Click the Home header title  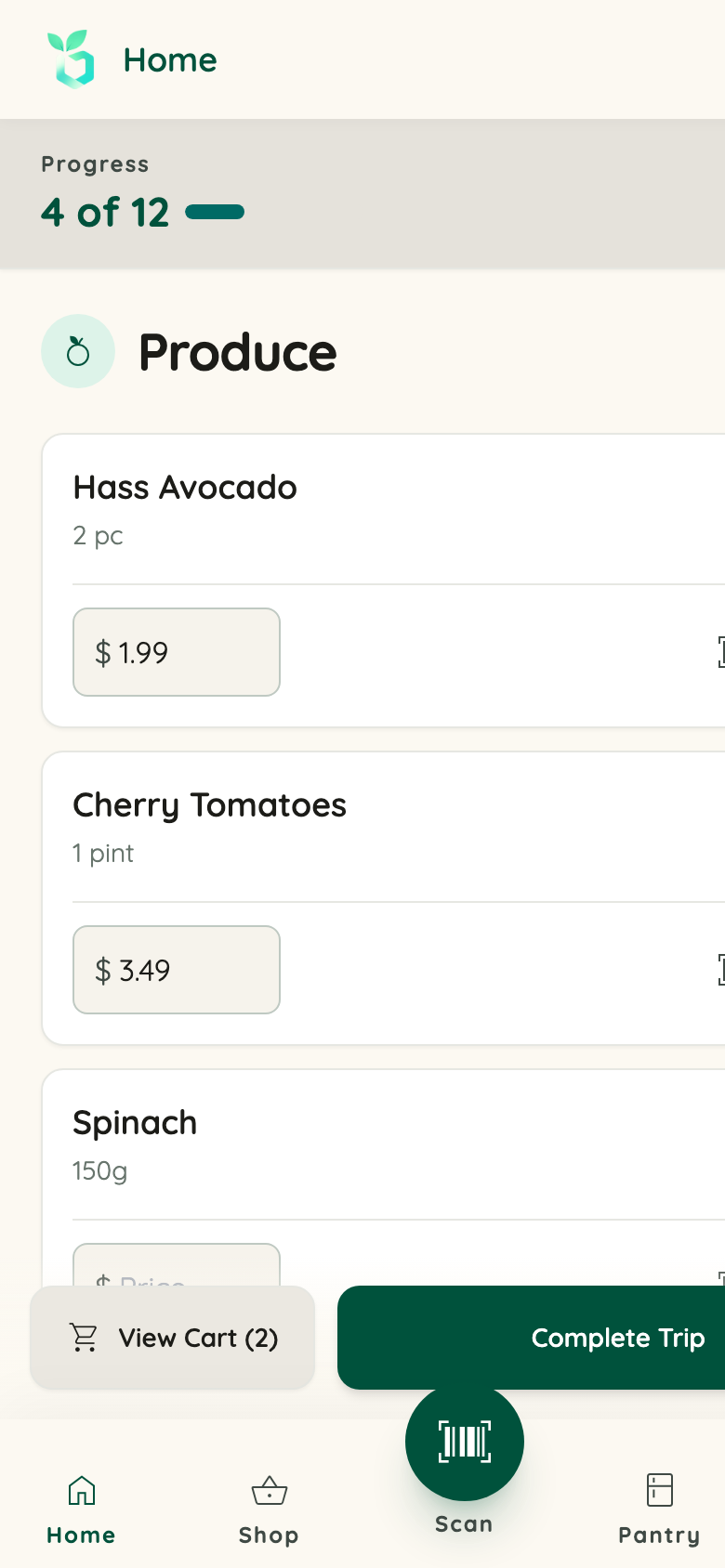(170, 60)
